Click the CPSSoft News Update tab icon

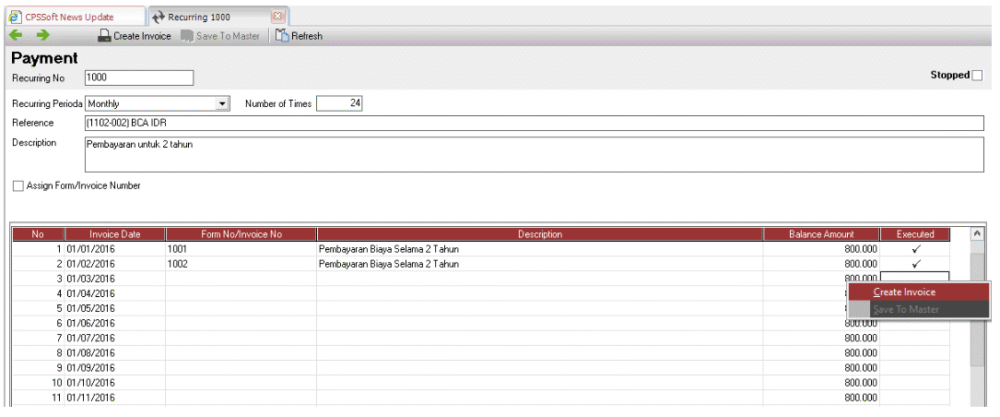pos(15,17)
